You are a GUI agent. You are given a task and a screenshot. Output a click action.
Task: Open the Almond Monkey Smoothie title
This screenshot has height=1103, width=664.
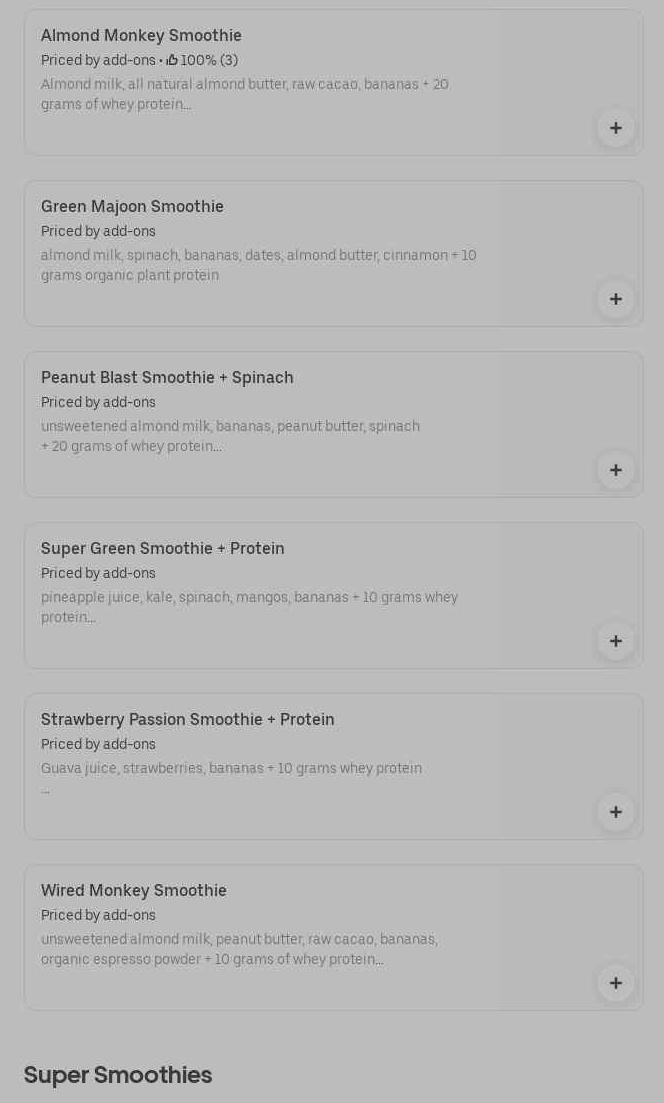(x=141, y=36)
